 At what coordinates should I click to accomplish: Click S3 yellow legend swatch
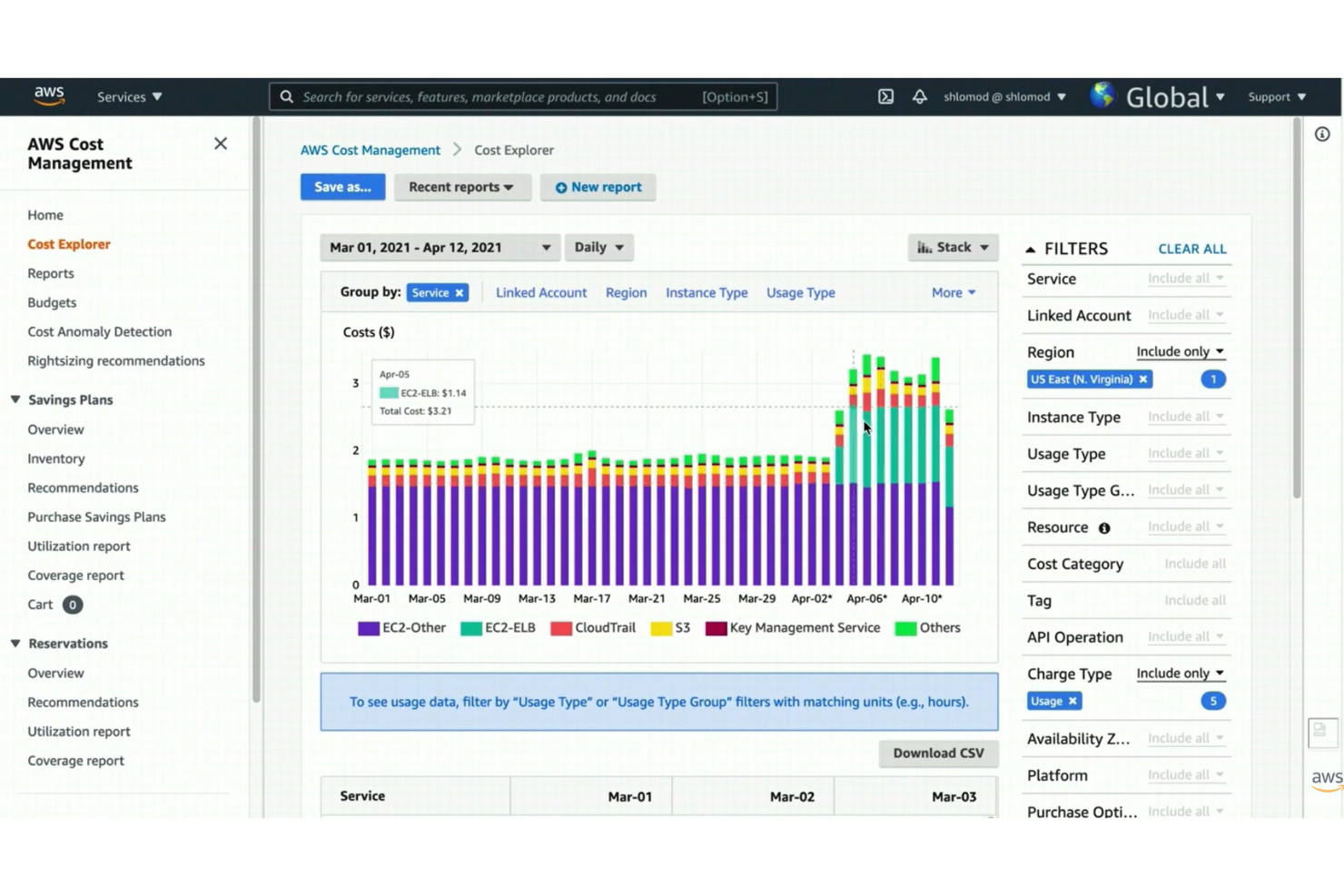coord(661,628)
